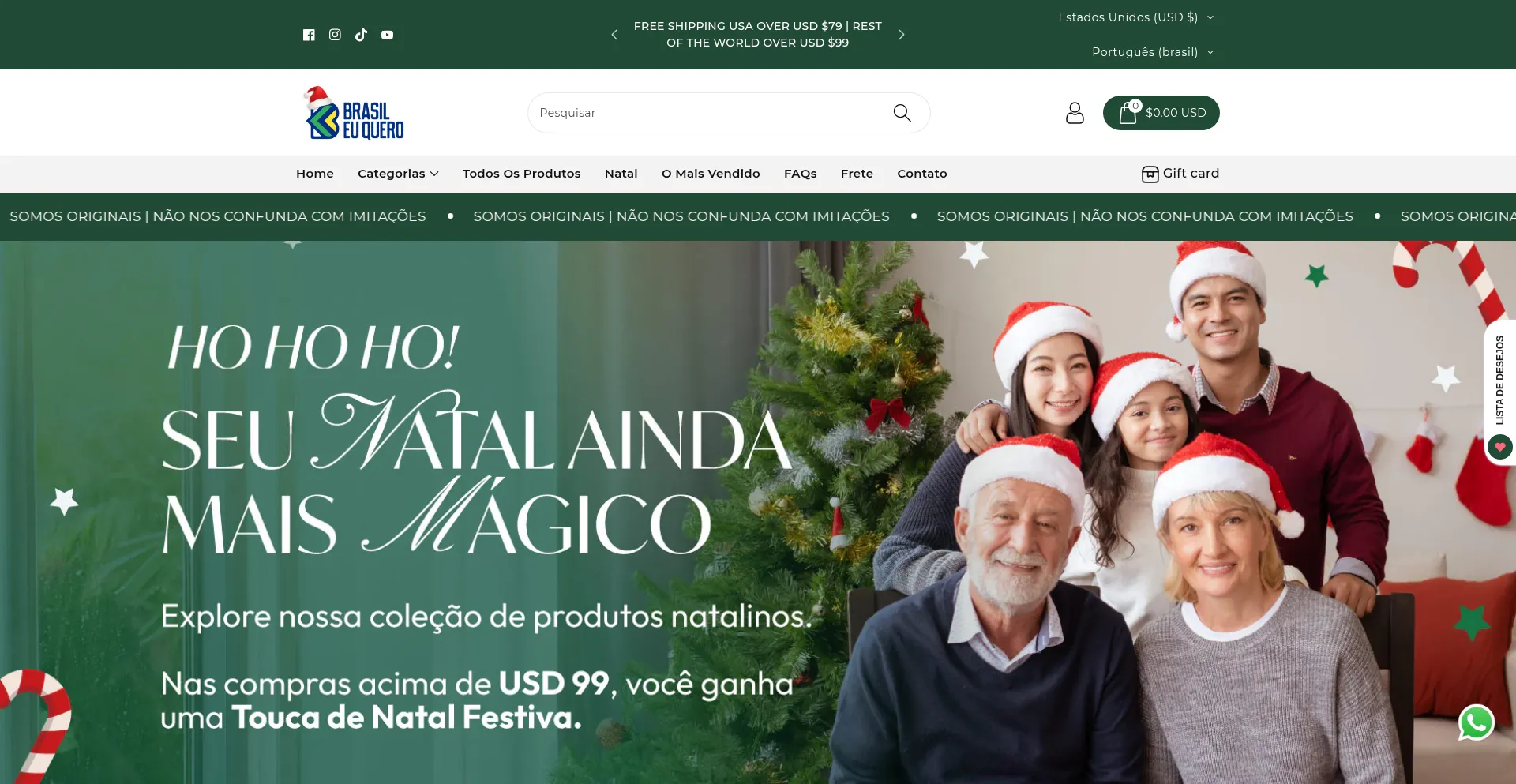Screen dimensions: 1516x784
Task: Open the cart showing $0.00 USD
Action: pyautogui.click(x=1161, y=113)
